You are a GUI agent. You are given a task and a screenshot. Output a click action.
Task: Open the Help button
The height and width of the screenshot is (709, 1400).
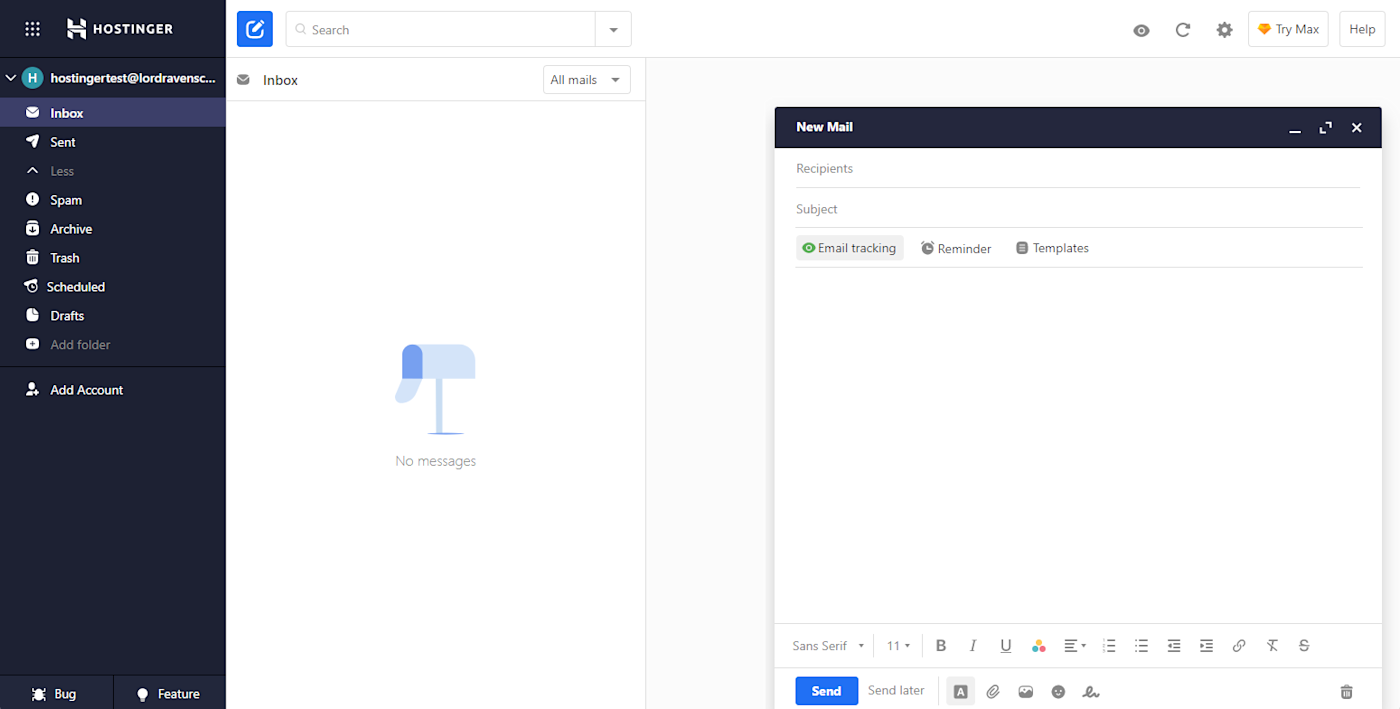pos(1362,29)
